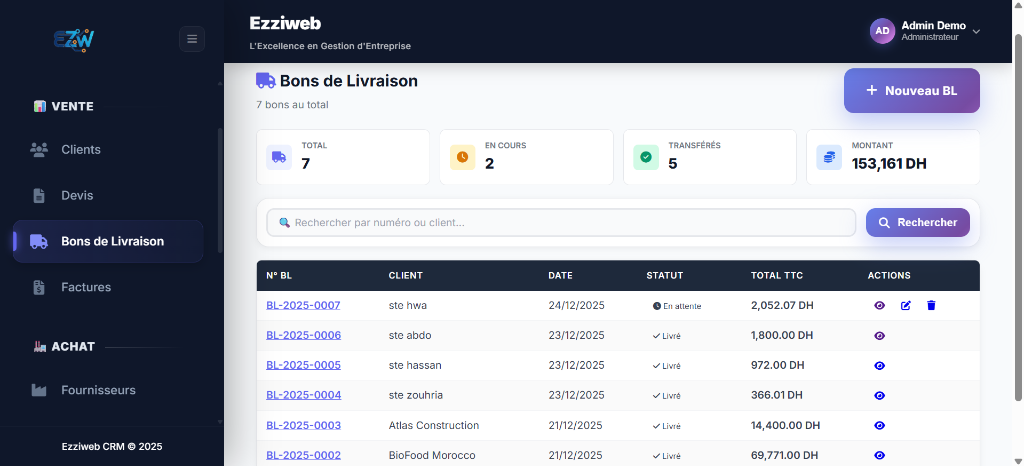Click the CLIENT column header
Viewport: 1024px width, 466px height.
pyautogui.click(x=406, y=275)
